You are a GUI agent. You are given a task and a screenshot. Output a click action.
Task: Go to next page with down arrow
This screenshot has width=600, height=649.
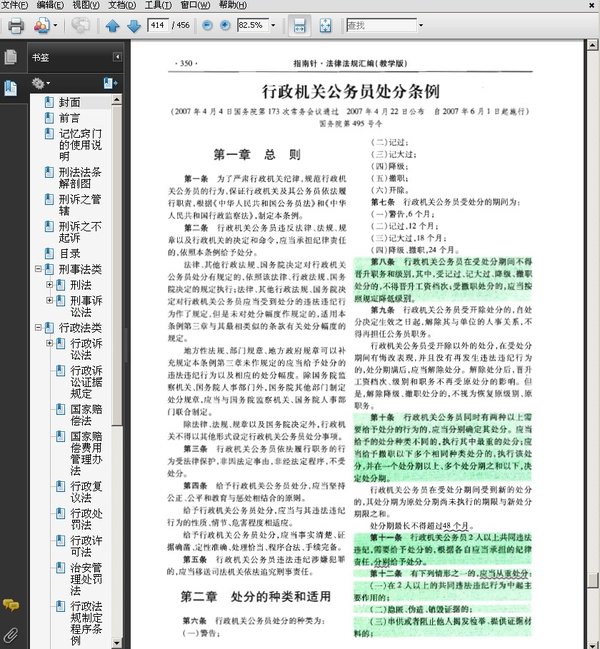point(134,26)
